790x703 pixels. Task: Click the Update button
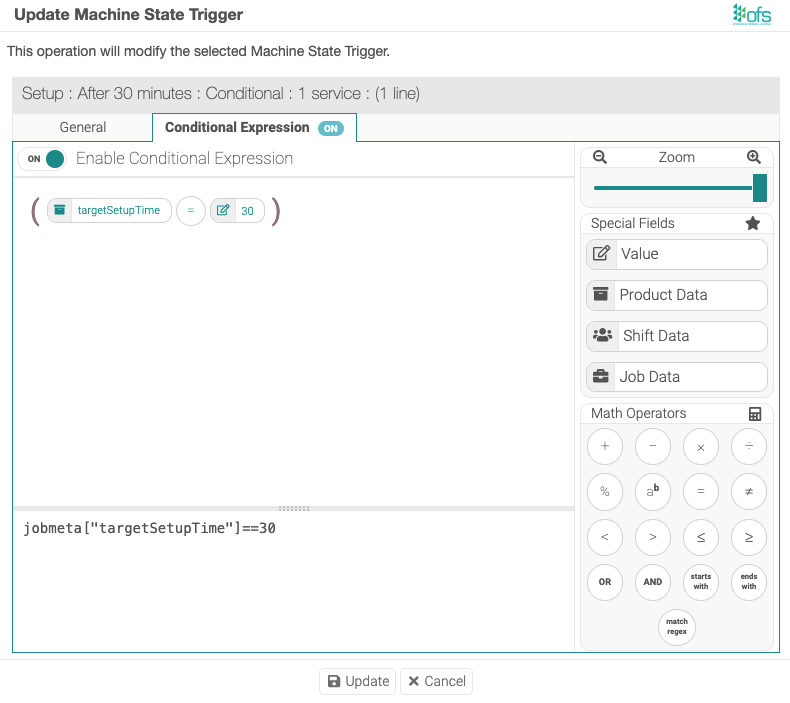(x=358, y=681)
